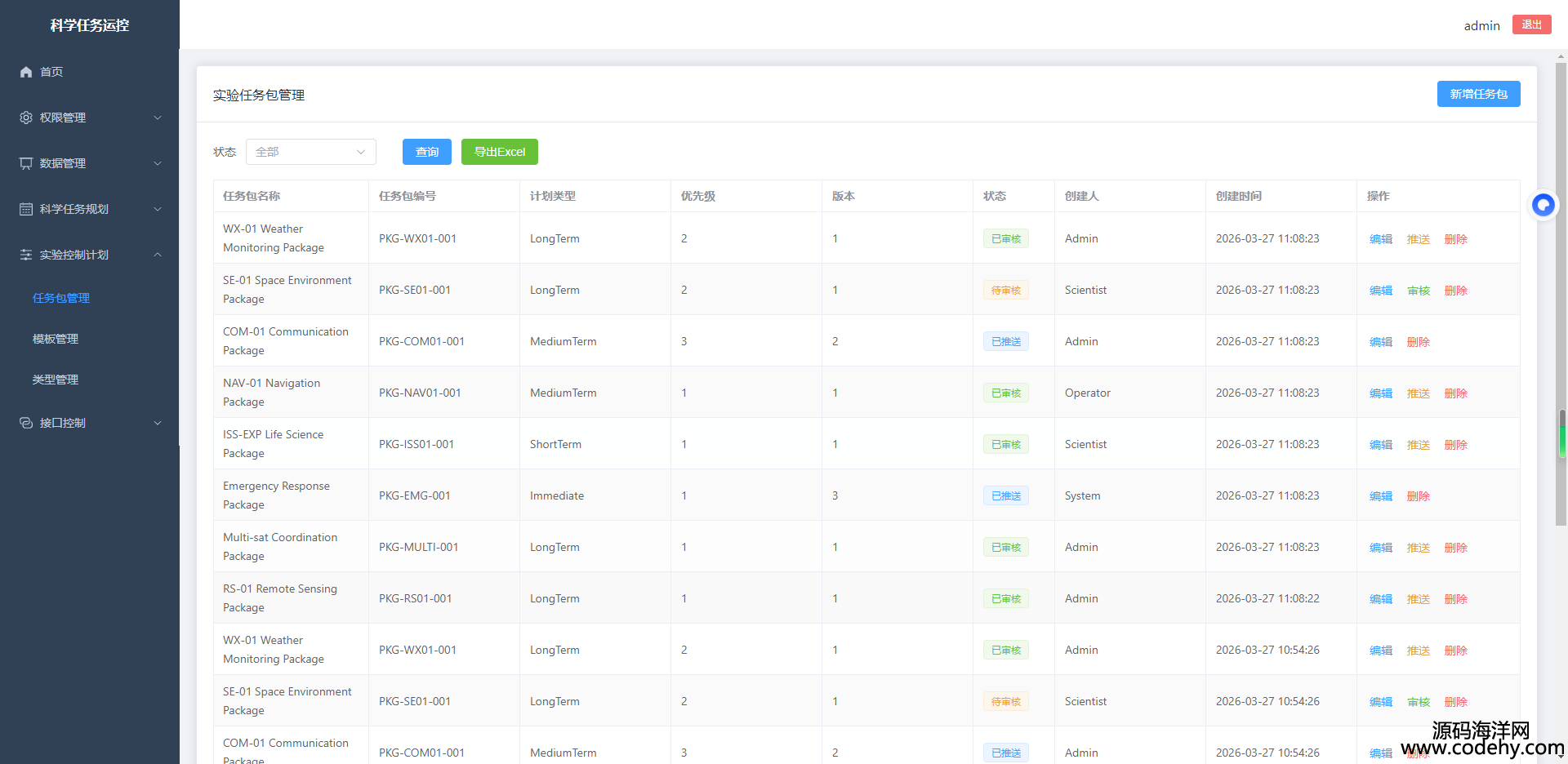The image size is (1568, 764).
Task: Click the 实验控制计划 sliders icon
Action: tap(26, 255)
